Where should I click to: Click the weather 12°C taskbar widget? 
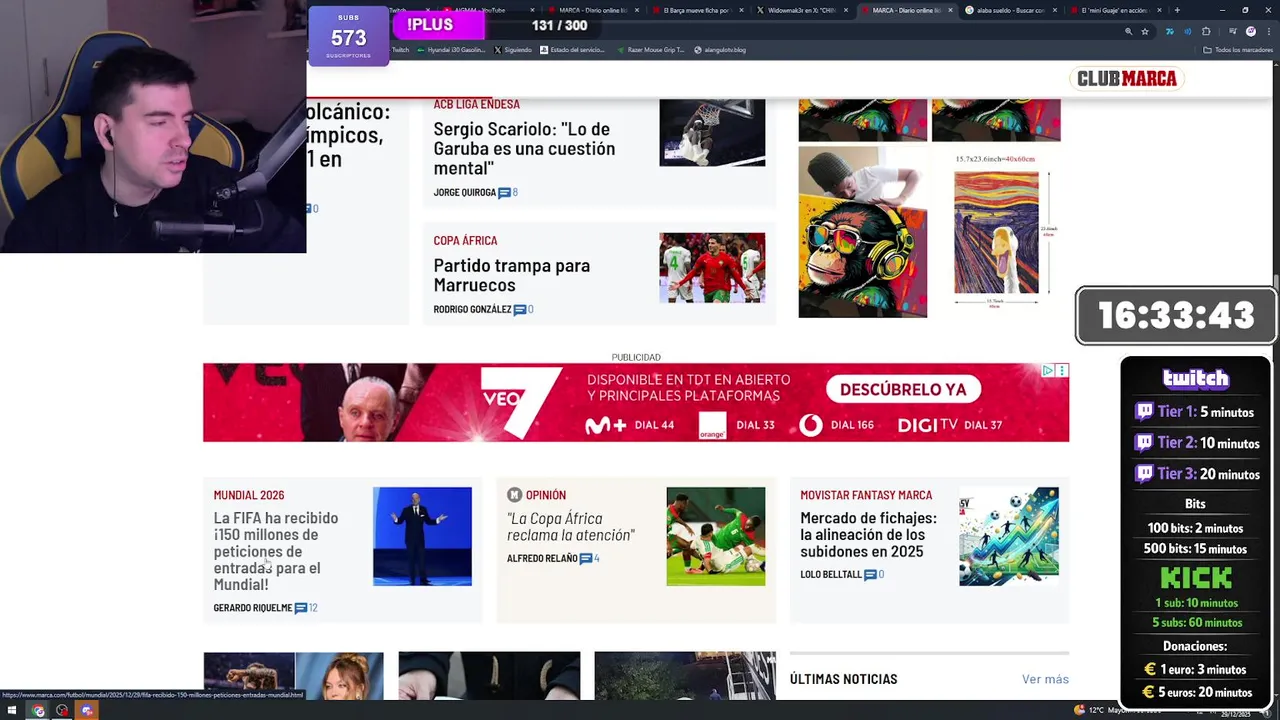coord(1115,710)
